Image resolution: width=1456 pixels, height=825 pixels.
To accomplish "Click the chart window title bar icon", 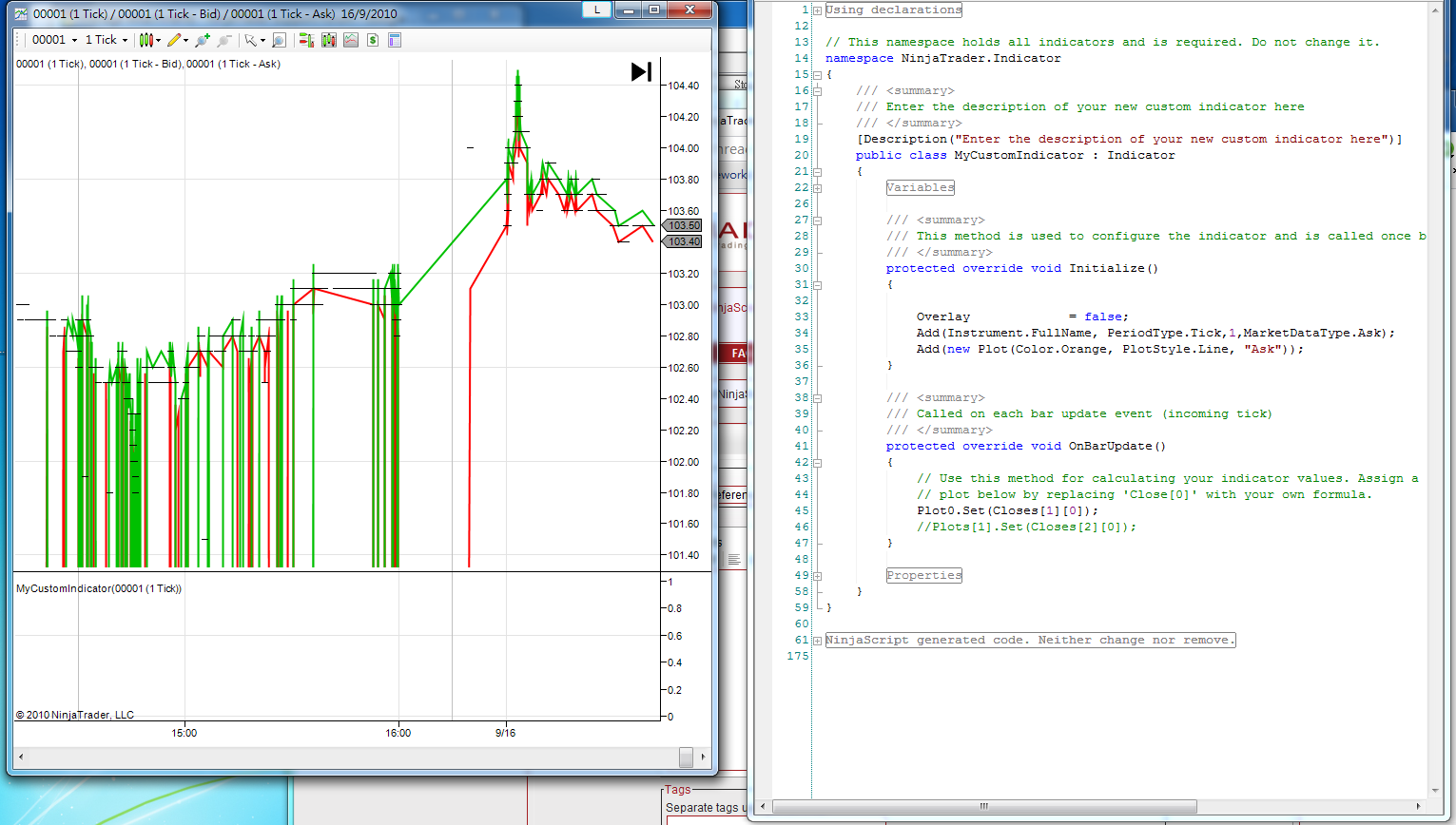I will (x=21, y=13).
